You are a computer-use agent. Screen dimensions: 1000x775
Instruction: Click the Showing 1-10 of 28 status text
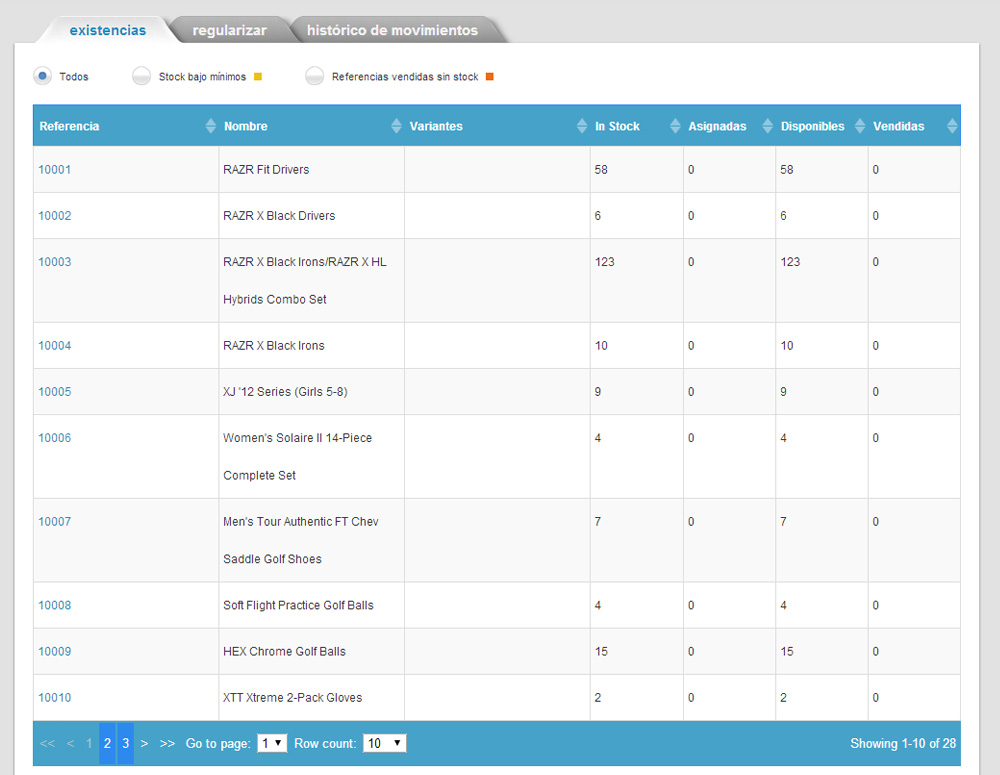pos(903,743)
